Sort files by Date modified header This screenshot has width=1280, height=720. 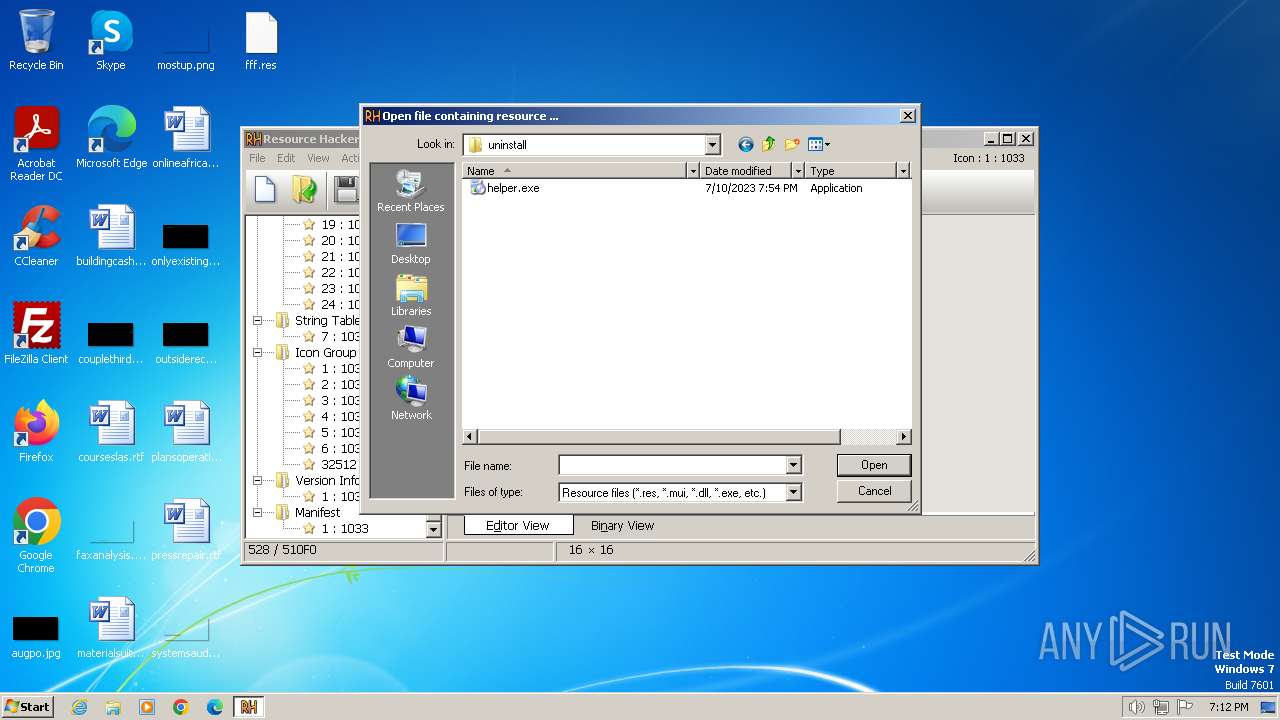tap(745, 171)
